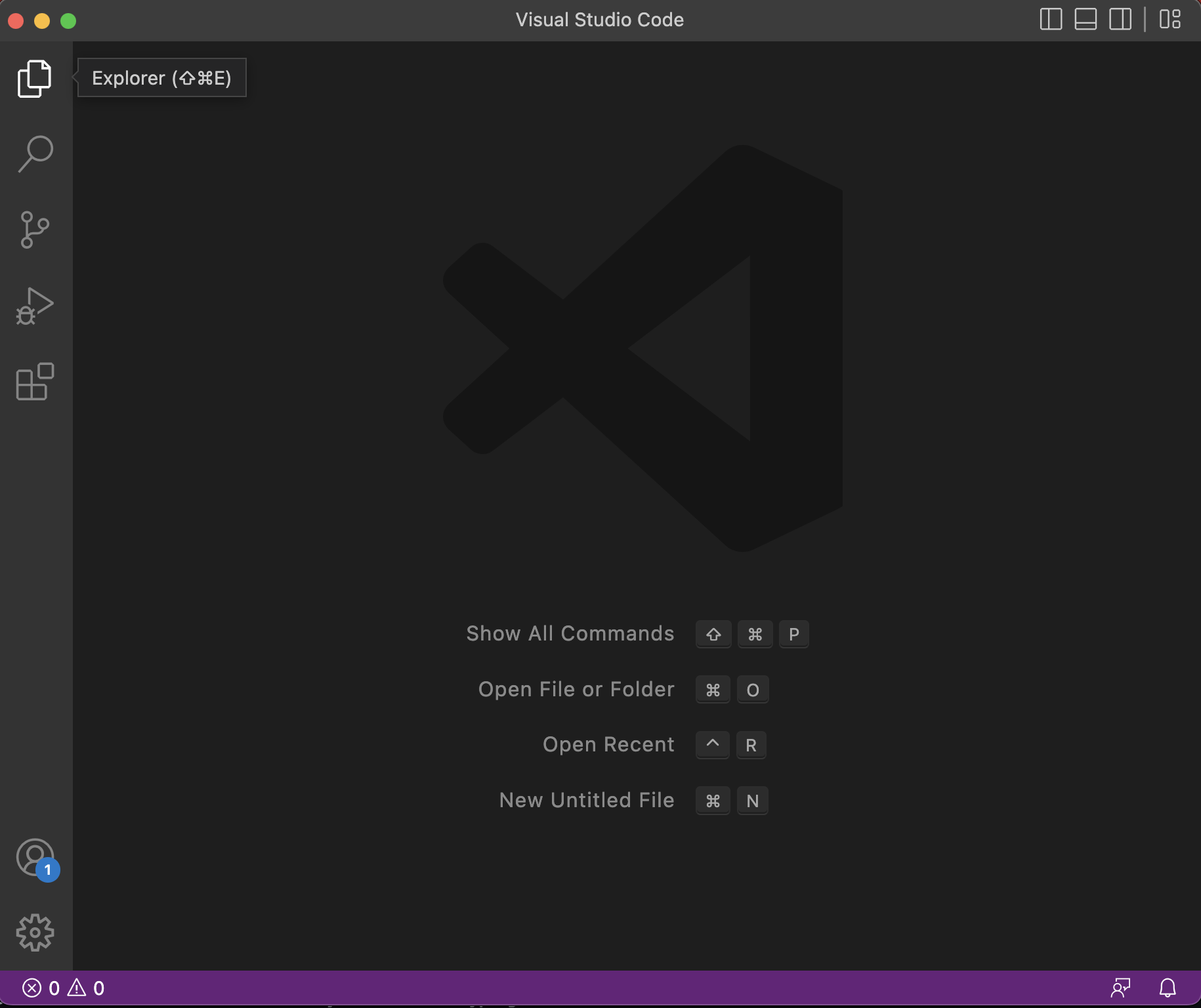Viewport: 1201px width, 1008px height.
Task: Click the Show All Commands text
Action: [x=570, y=634]
